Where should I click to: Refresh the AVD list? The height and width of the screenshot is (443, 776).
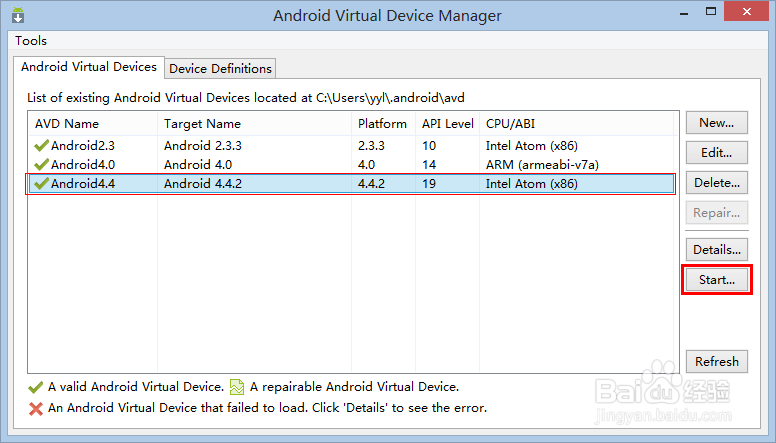[x=716, y=362]
